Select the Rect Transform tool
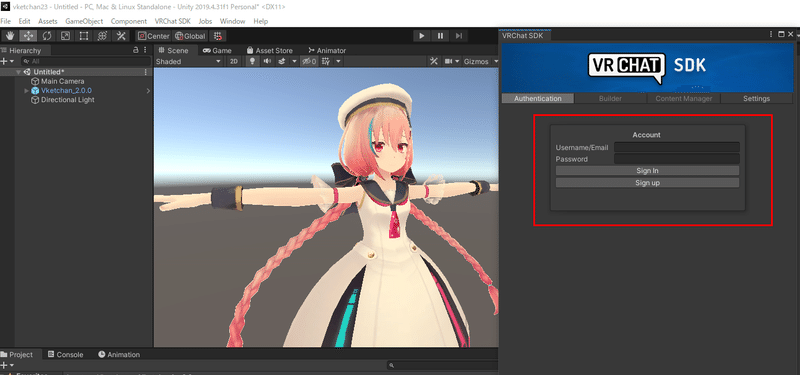This screenshot has width=800, height=375. tap(84, 36)
